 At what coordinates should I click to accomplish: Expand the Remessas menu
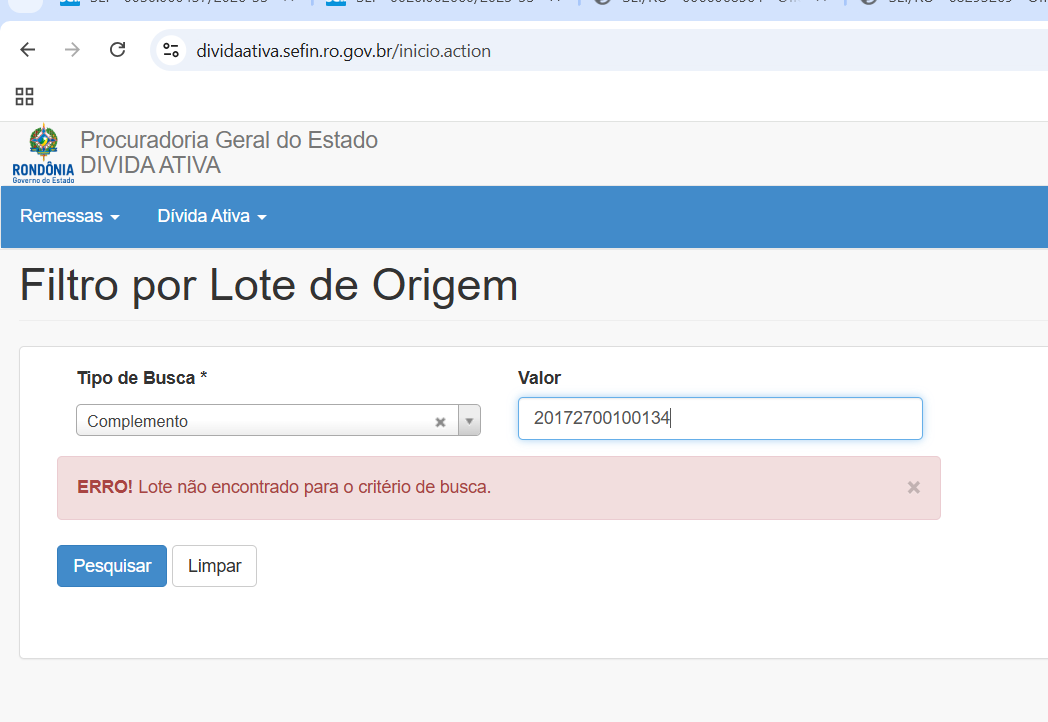pyautogui.click(x=70, y=216)
